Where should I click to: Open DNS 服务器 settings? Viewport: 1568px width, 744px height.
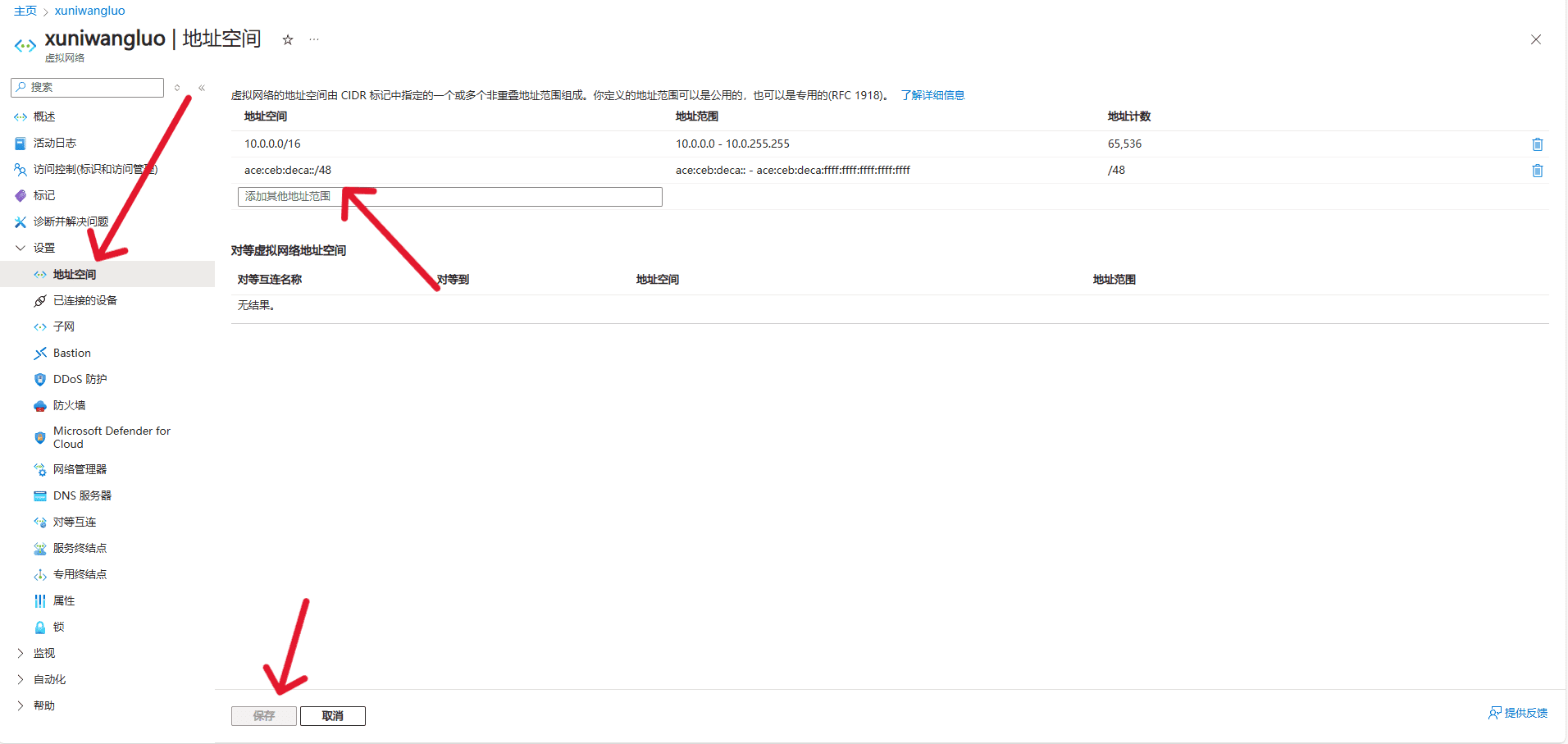point(81,495)
